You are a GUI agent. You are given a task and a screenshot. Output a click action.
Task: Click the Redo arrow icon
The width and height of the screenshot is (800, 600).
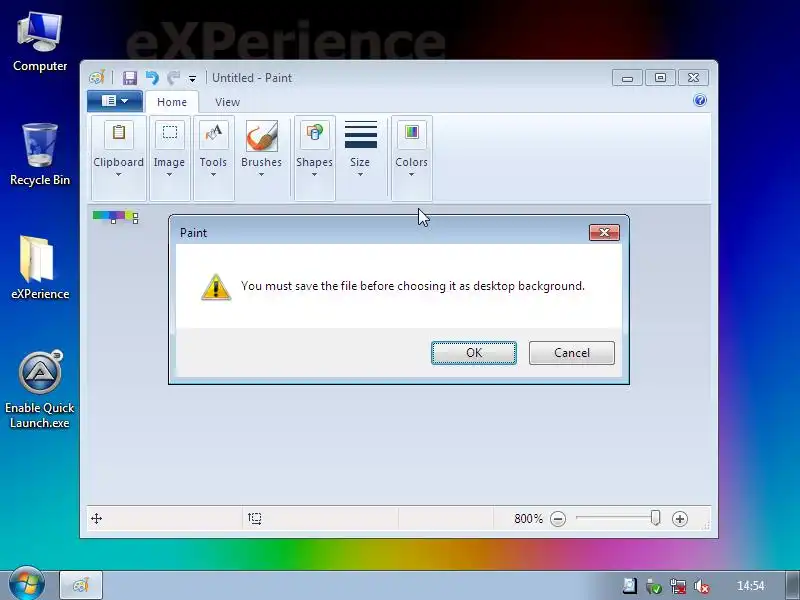173,78
